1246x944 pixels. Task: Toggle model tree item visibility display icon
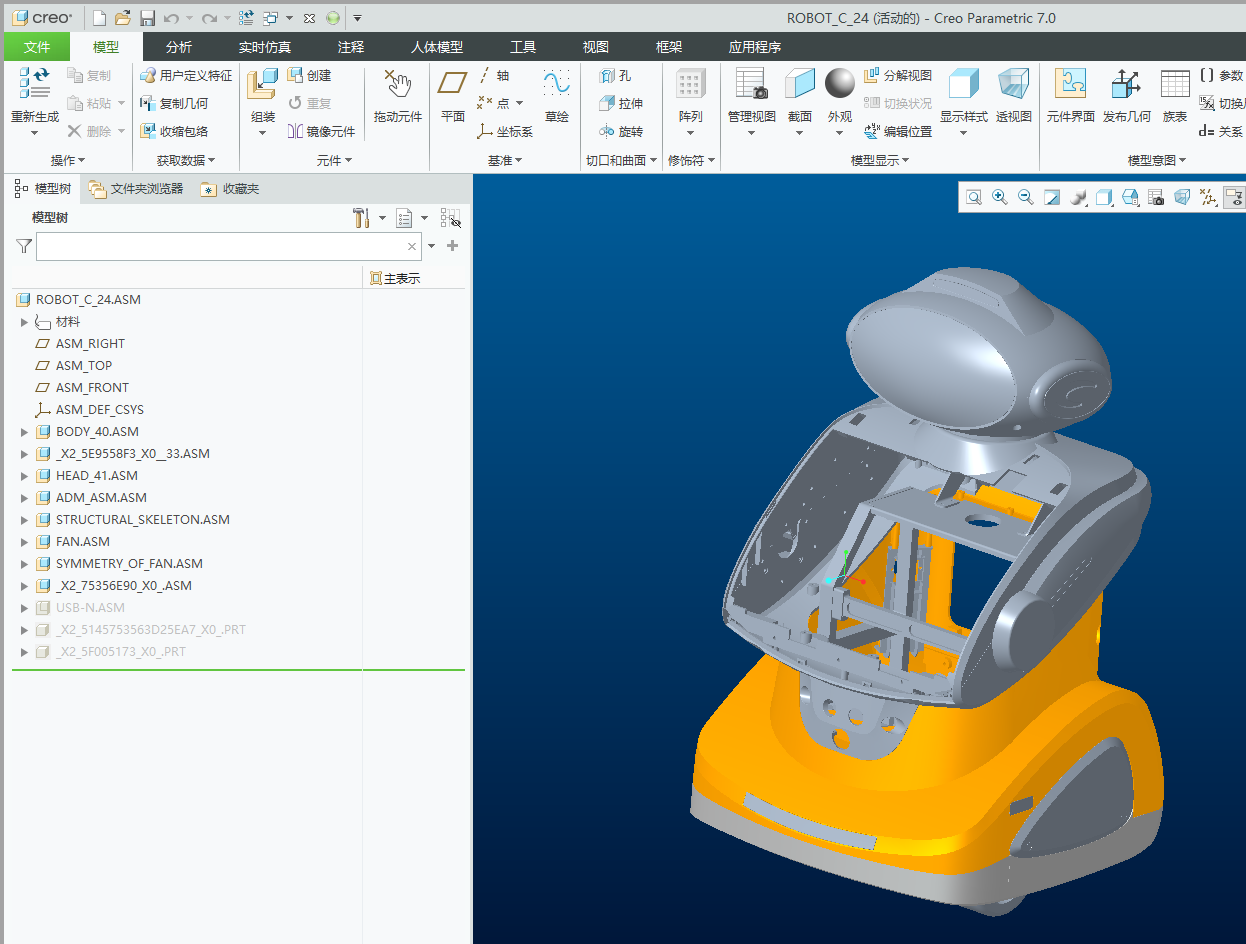[450, 218]
